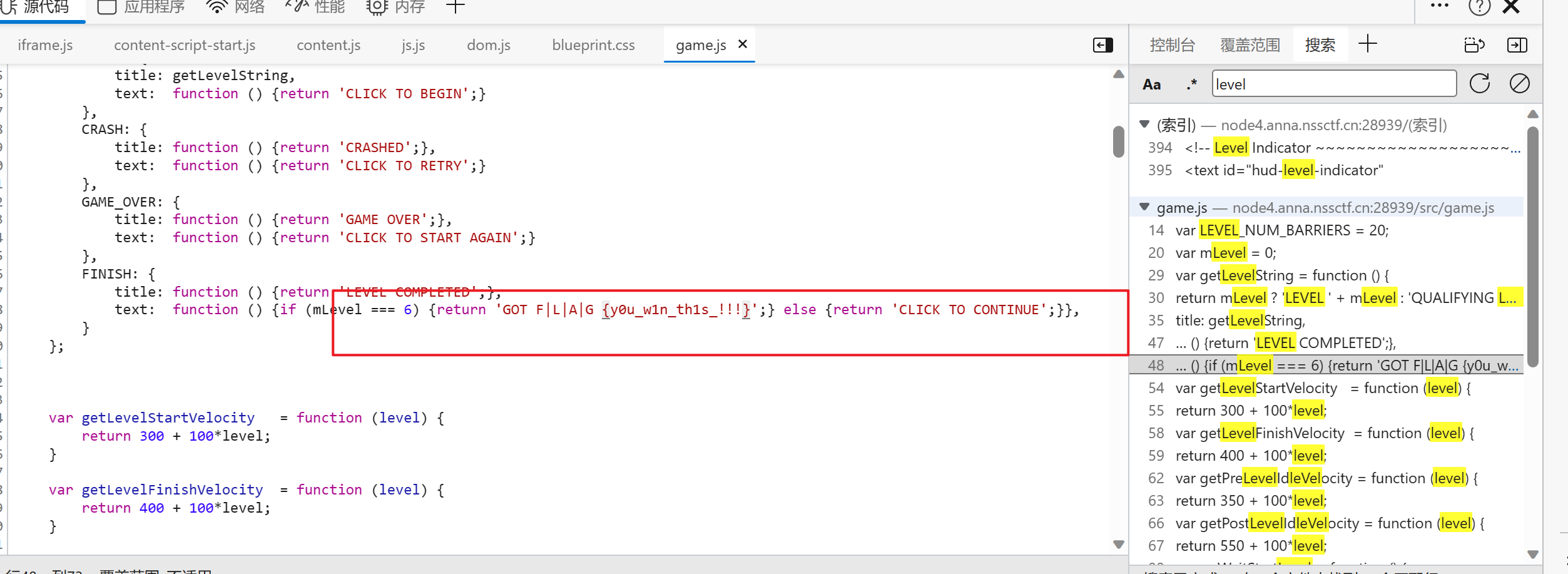This screenshot has height=574, width=1568.
Task: Open result line 55 return 300
Action: point(1326,411)
